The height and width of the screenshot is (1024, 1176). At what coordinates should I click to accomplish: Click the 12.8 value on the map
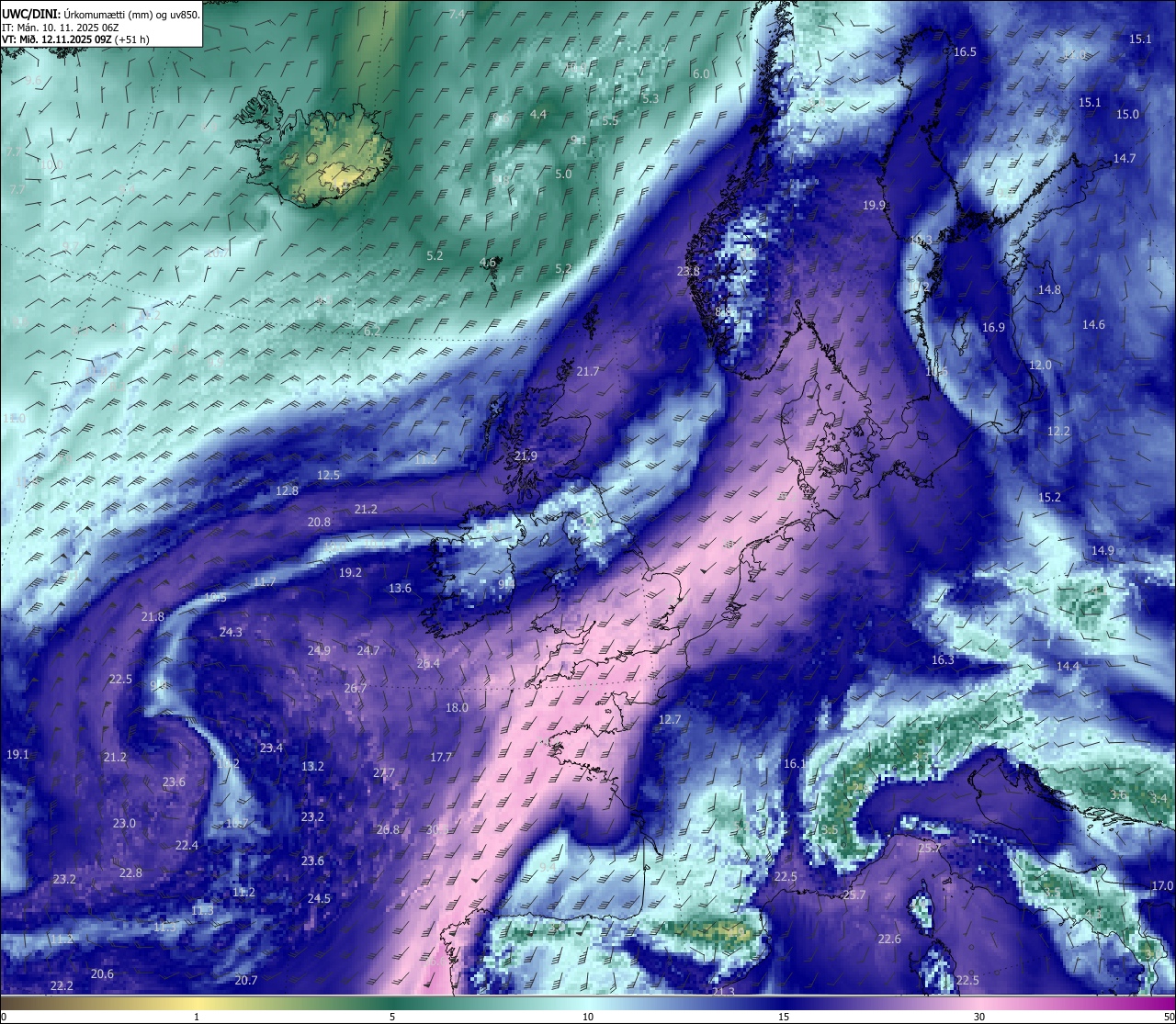(287, 491)
